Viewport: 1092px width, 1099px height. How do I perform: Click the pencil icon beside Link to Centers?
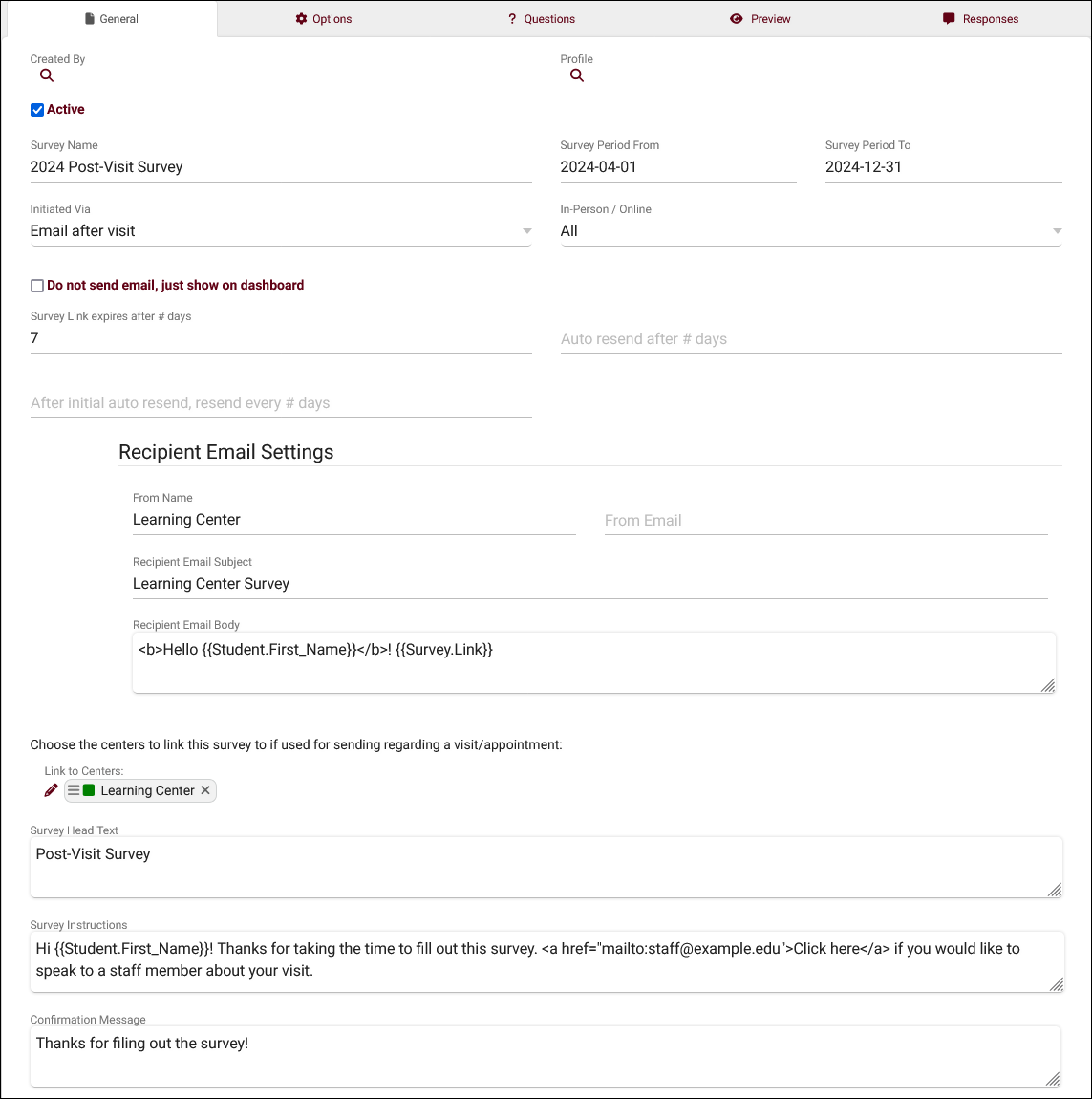[x=52, y=790]
